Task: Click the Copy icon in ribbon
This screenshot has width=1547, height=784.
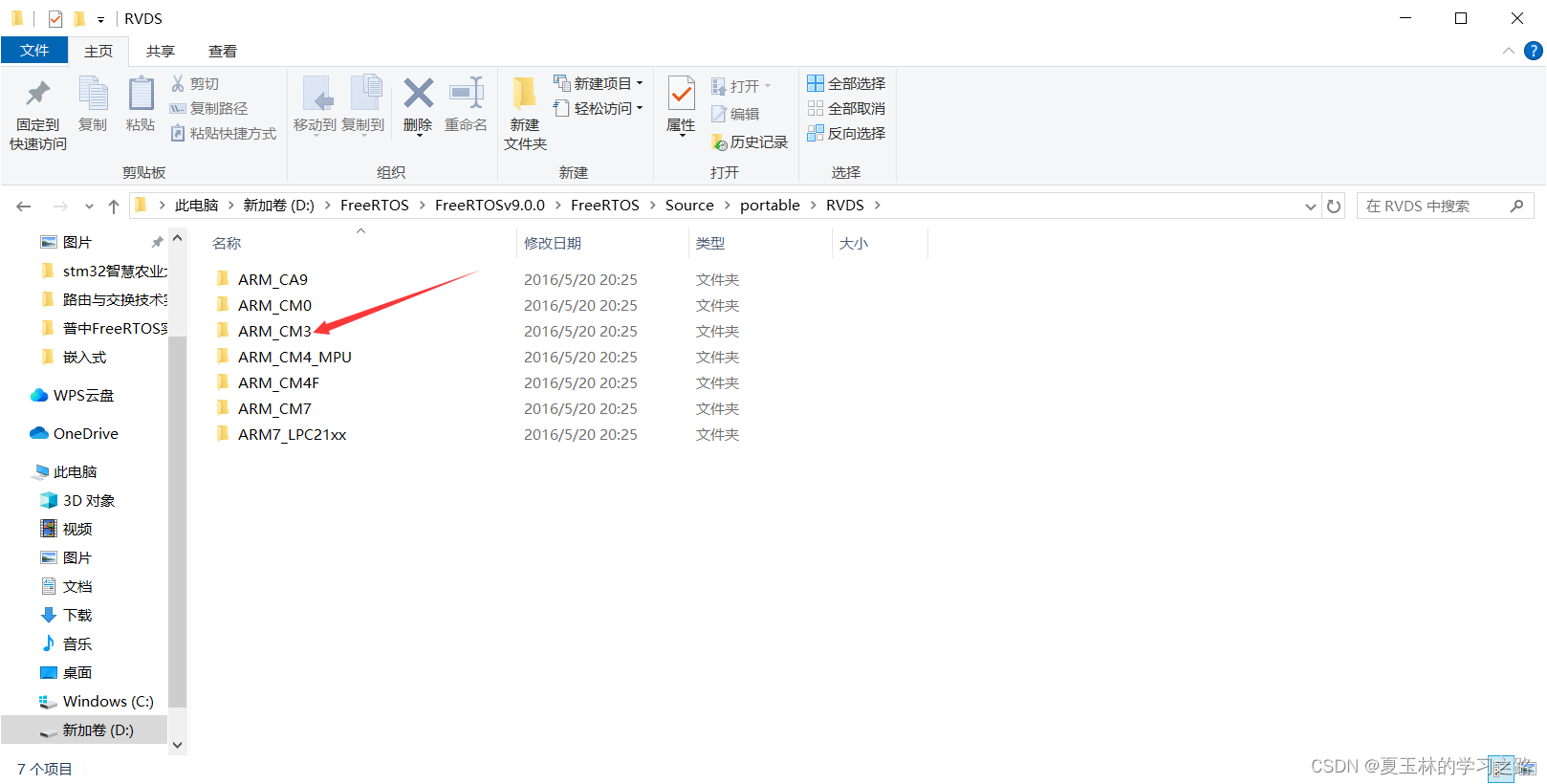Action: (93, 94)
